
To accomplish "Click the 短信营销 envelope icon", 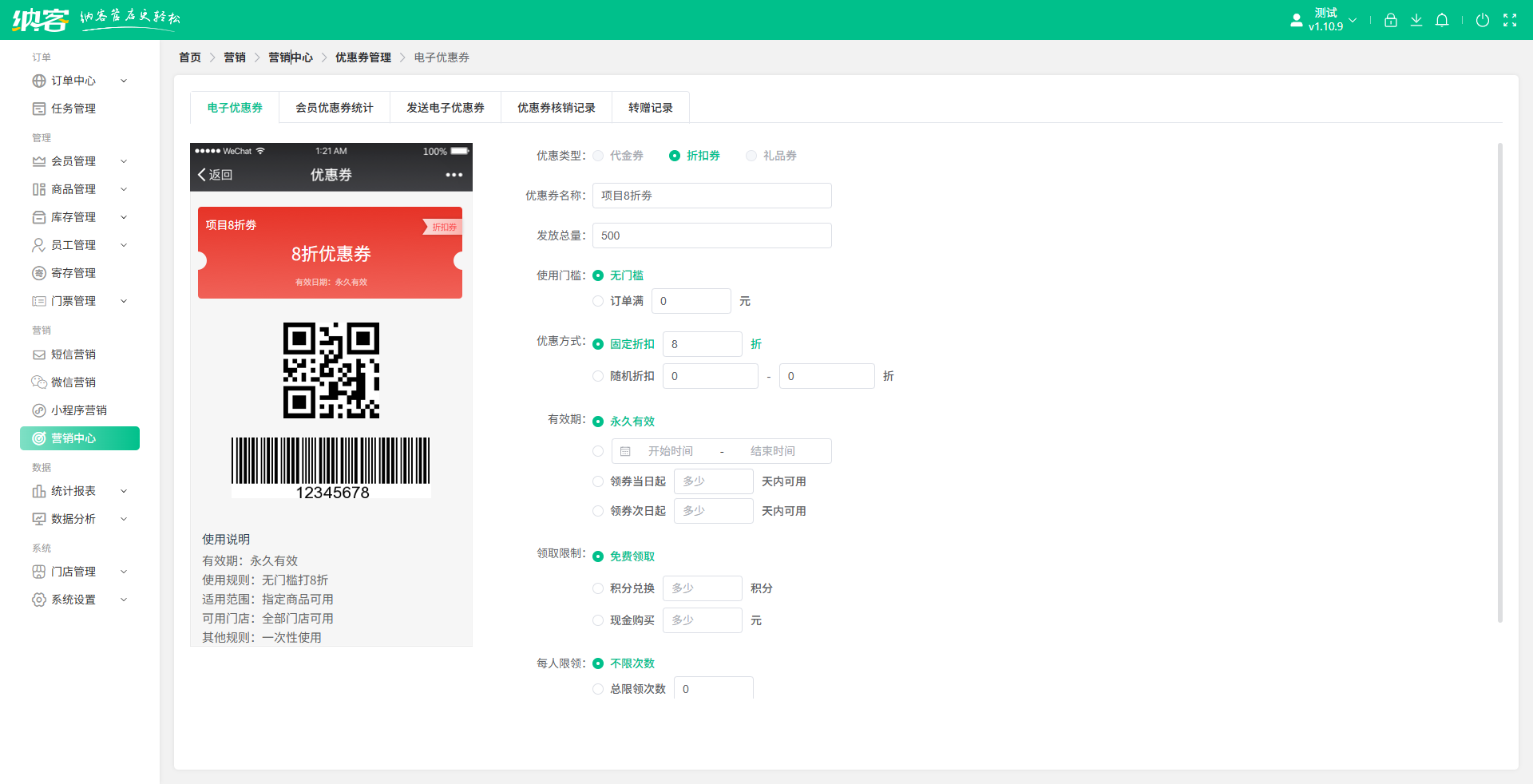I will (x=39, y=354).
